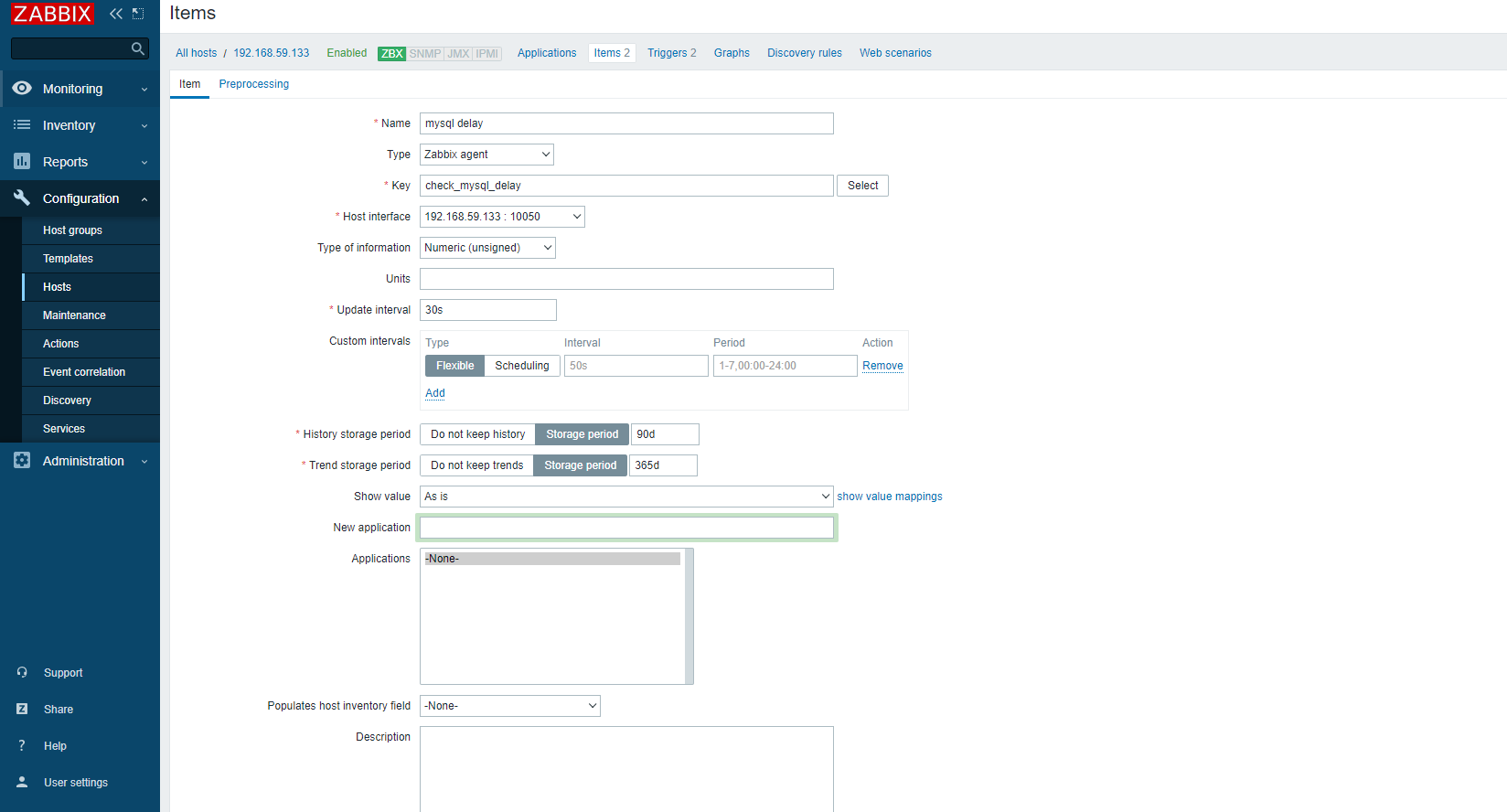Open Services in Configuration menu

click(x=91, y=429)
